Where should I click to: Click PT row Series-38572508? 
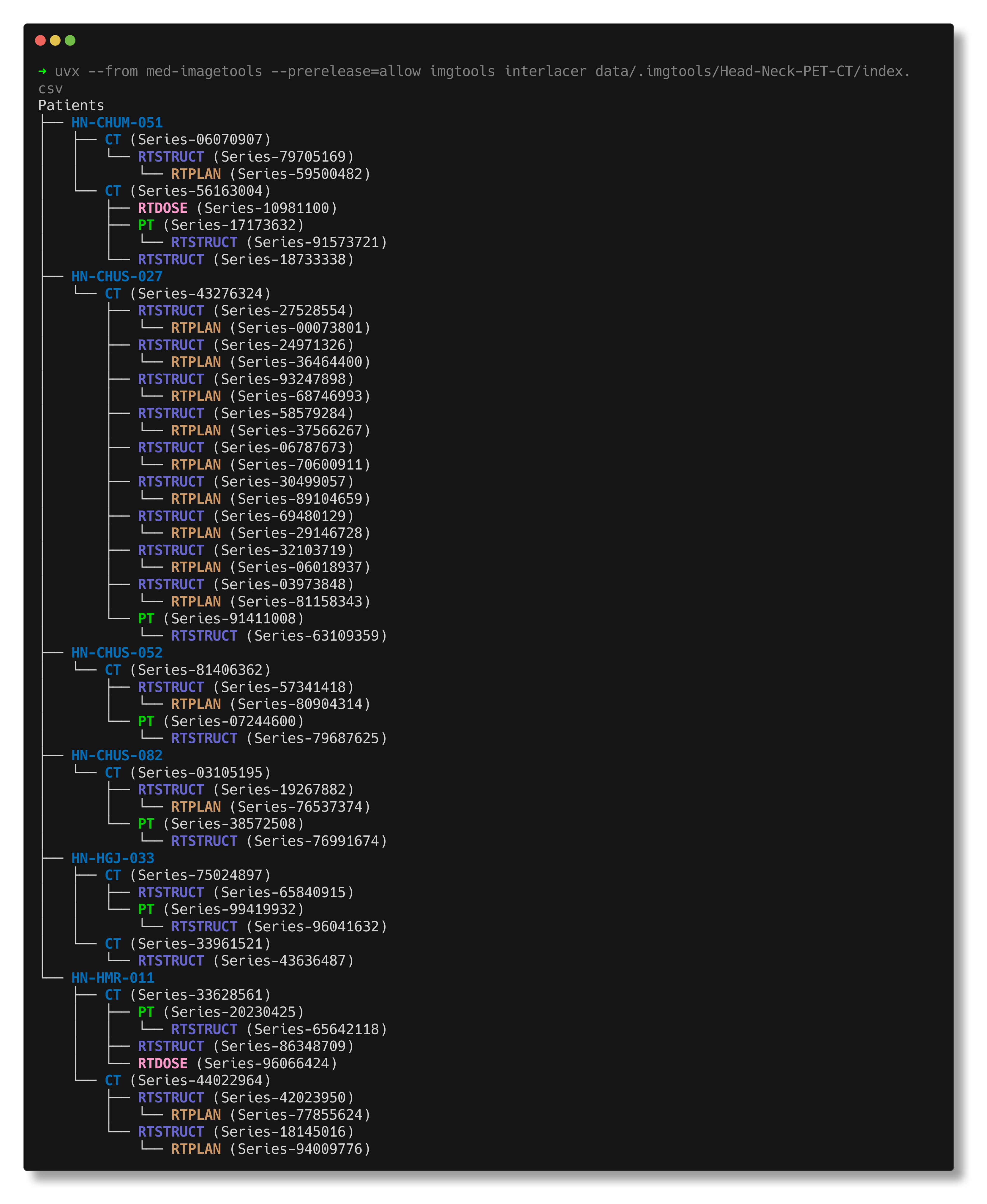[x=221, y=824]
